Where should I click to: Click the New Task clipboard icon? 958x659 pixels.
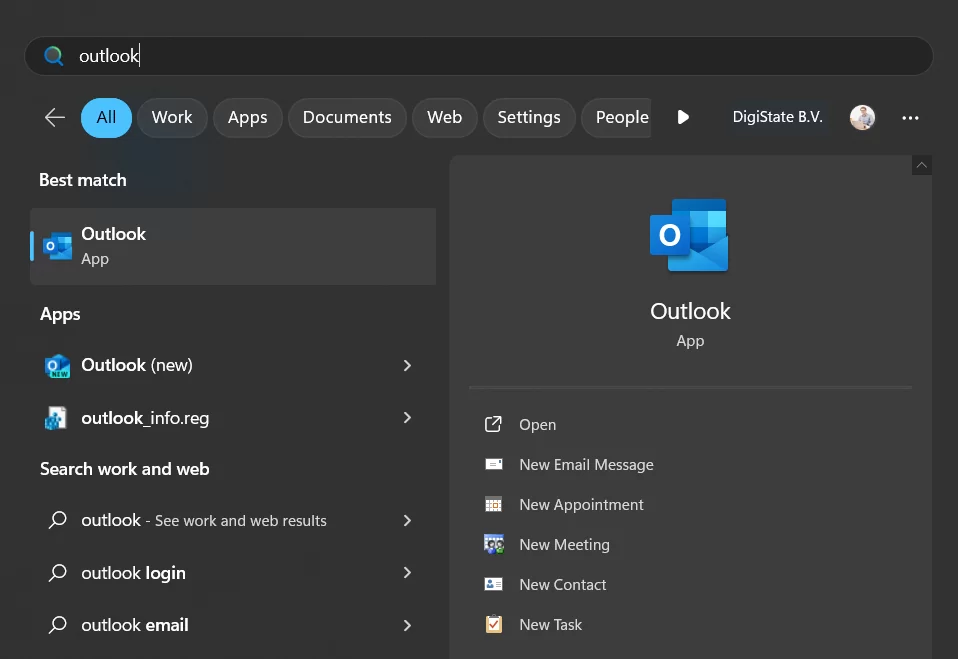click(494, 624)
